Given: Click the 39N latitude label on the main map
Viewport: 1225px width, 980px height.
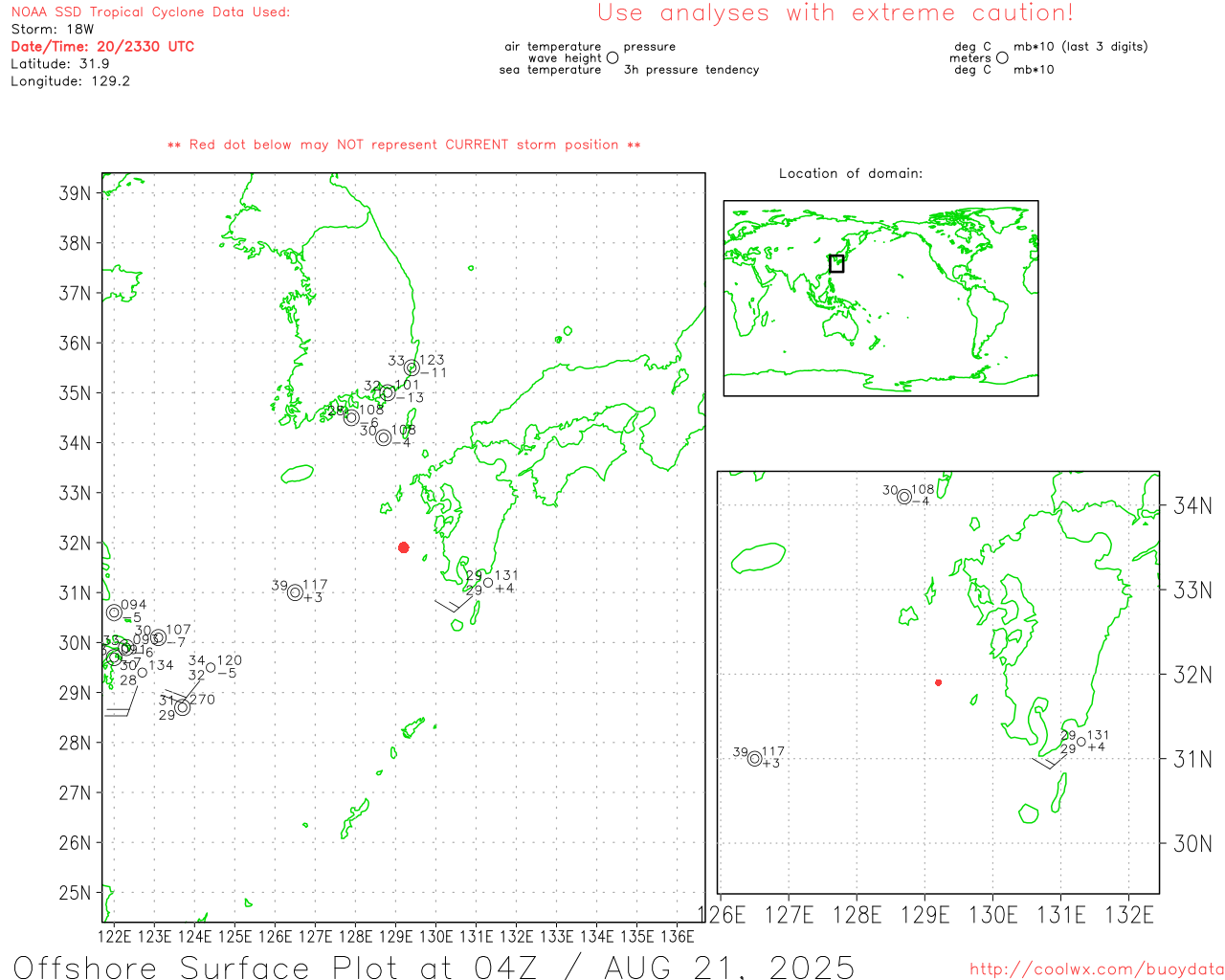Looking at the screenshot, I should (75, 193).
